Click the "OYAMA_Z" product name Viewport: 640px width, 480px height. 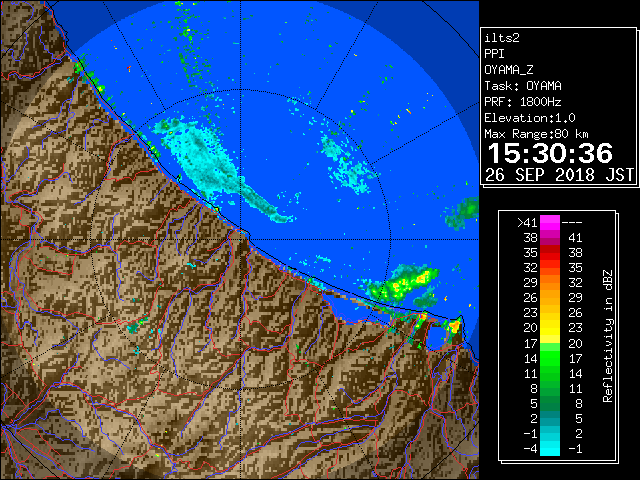coord(509,70)
